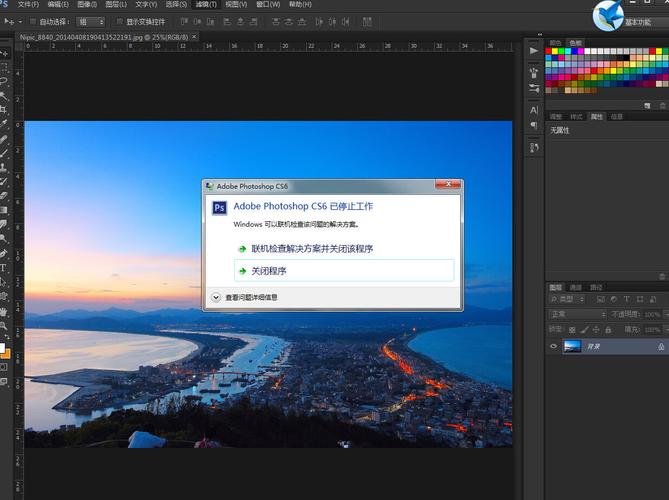Viewport: 669px width, 500px height.
Task: Click the 不透明度 opacity value field
Action: (x=652, y=315)
